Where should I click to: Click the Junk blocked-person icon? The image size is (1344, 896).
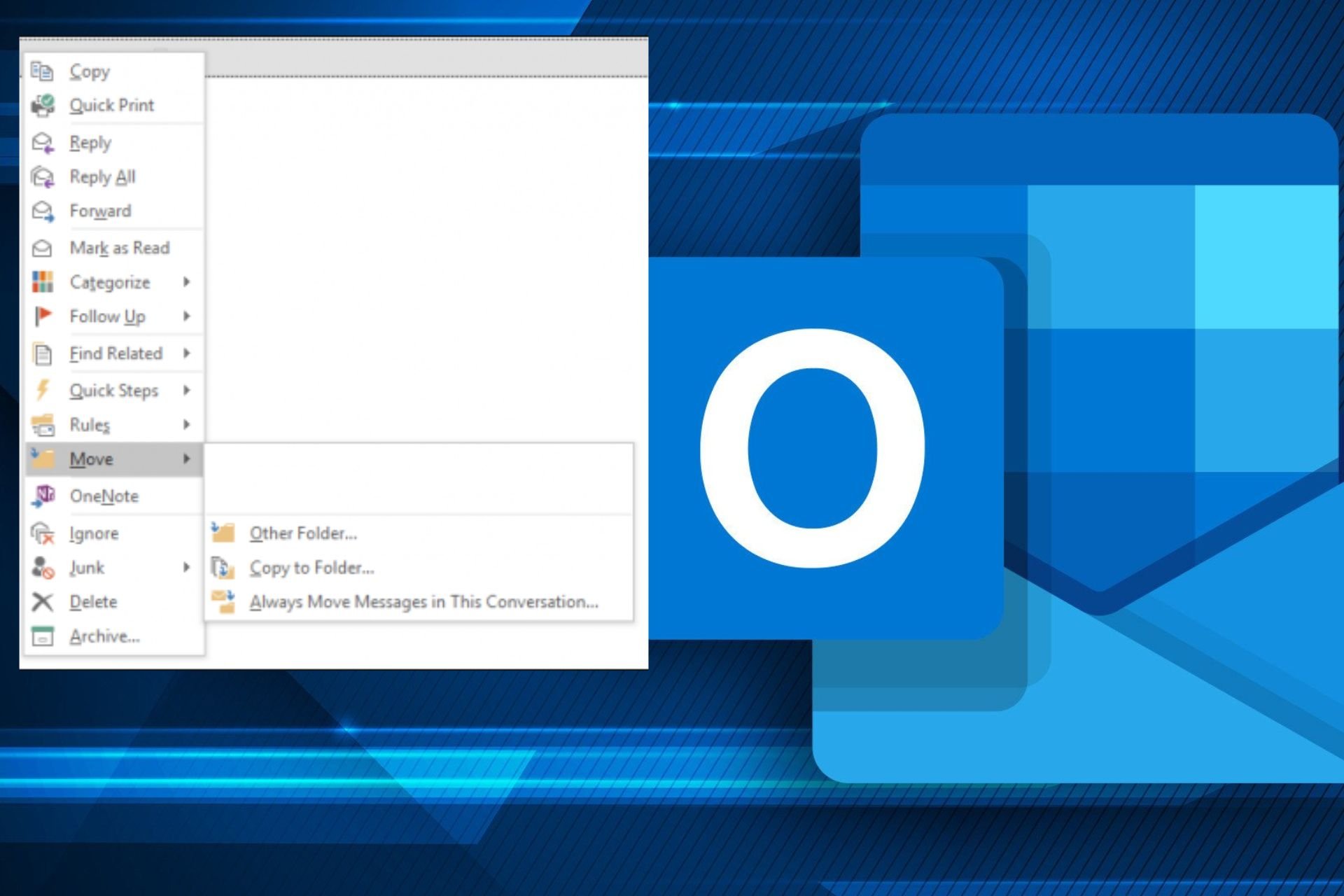click(42, 568)
